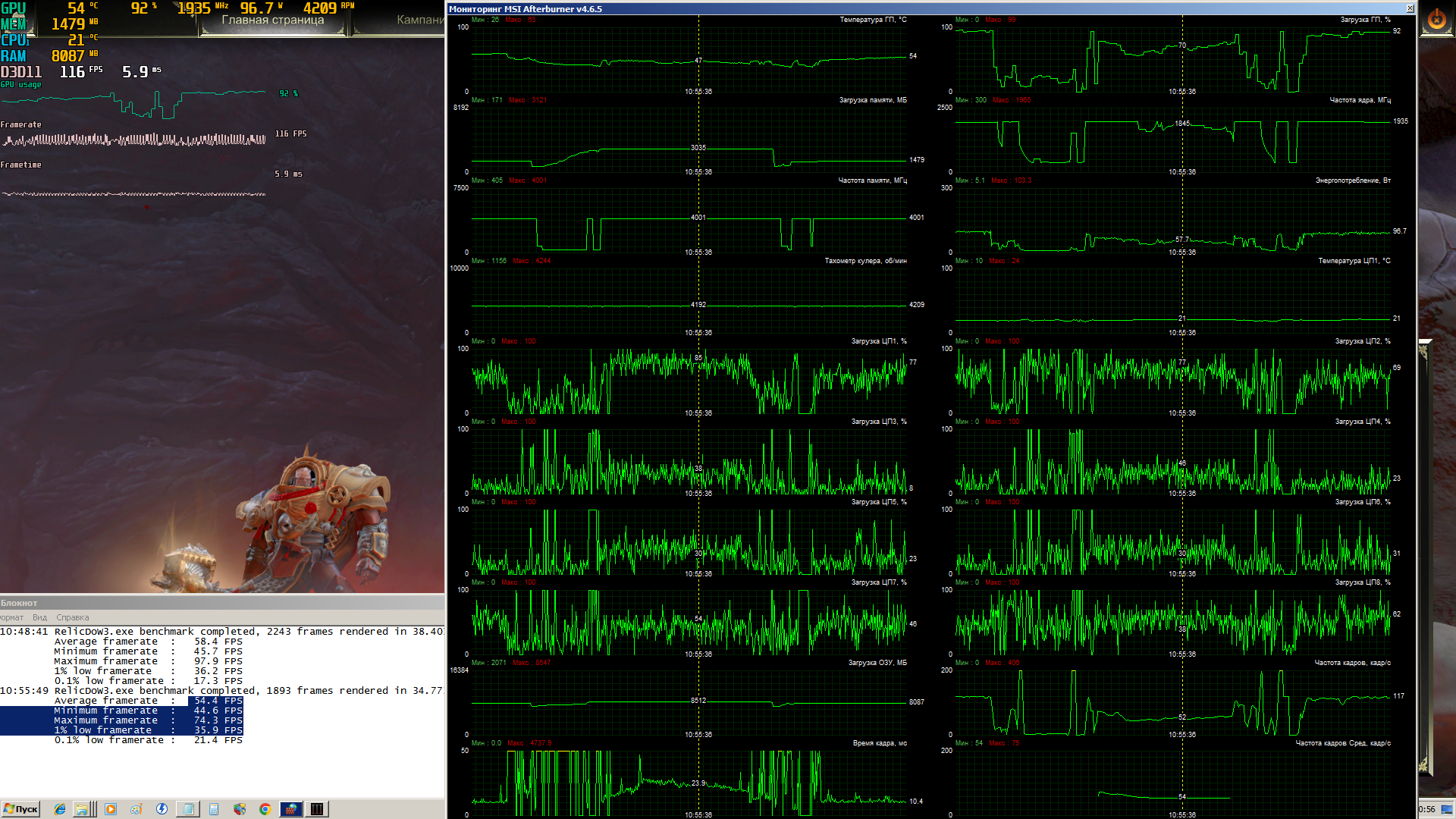Select the Главная страница tab in game

(x=272, y=20)
